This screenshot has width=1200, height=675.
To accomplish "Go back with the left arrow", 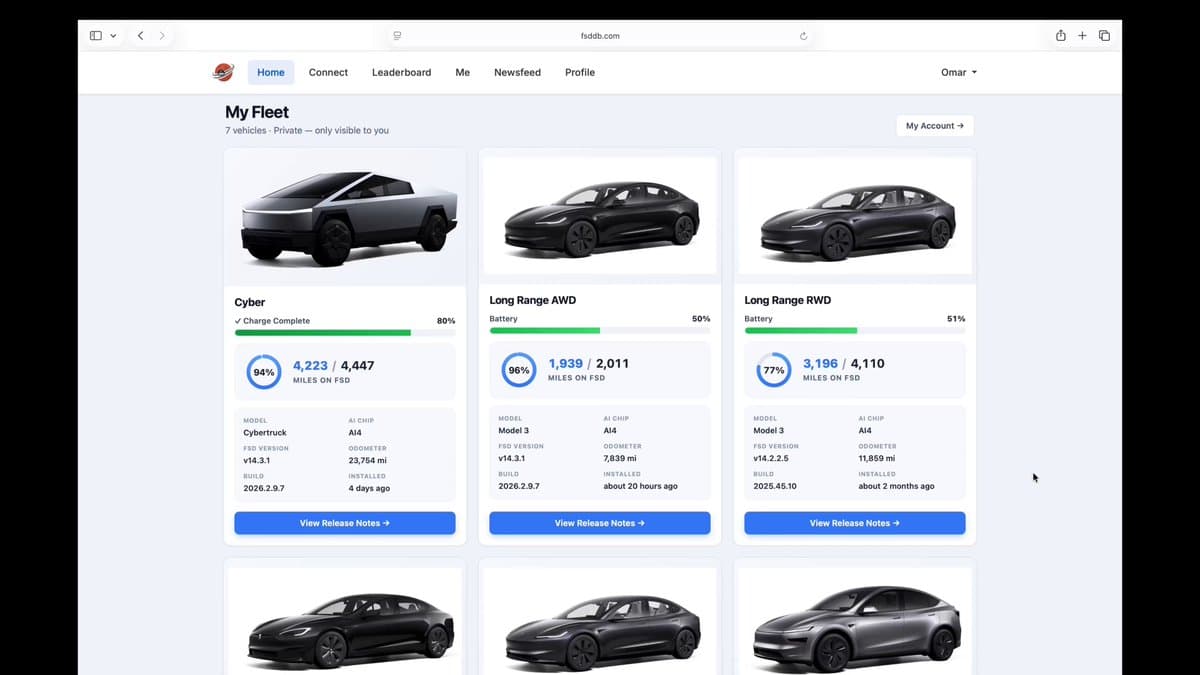I will point(140,35).
